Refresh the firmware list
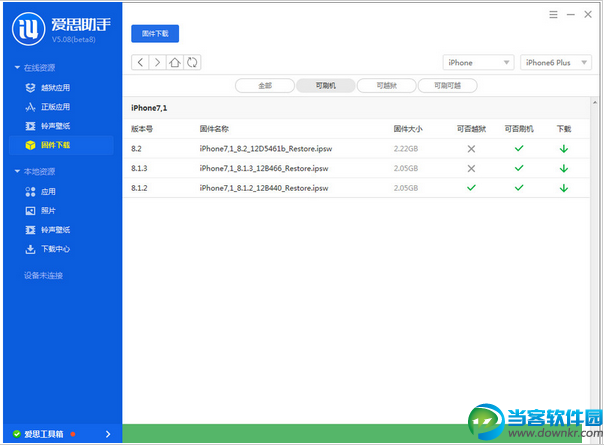Image resolution: width=604 pixels, height=447 pixels. point(192,62)
